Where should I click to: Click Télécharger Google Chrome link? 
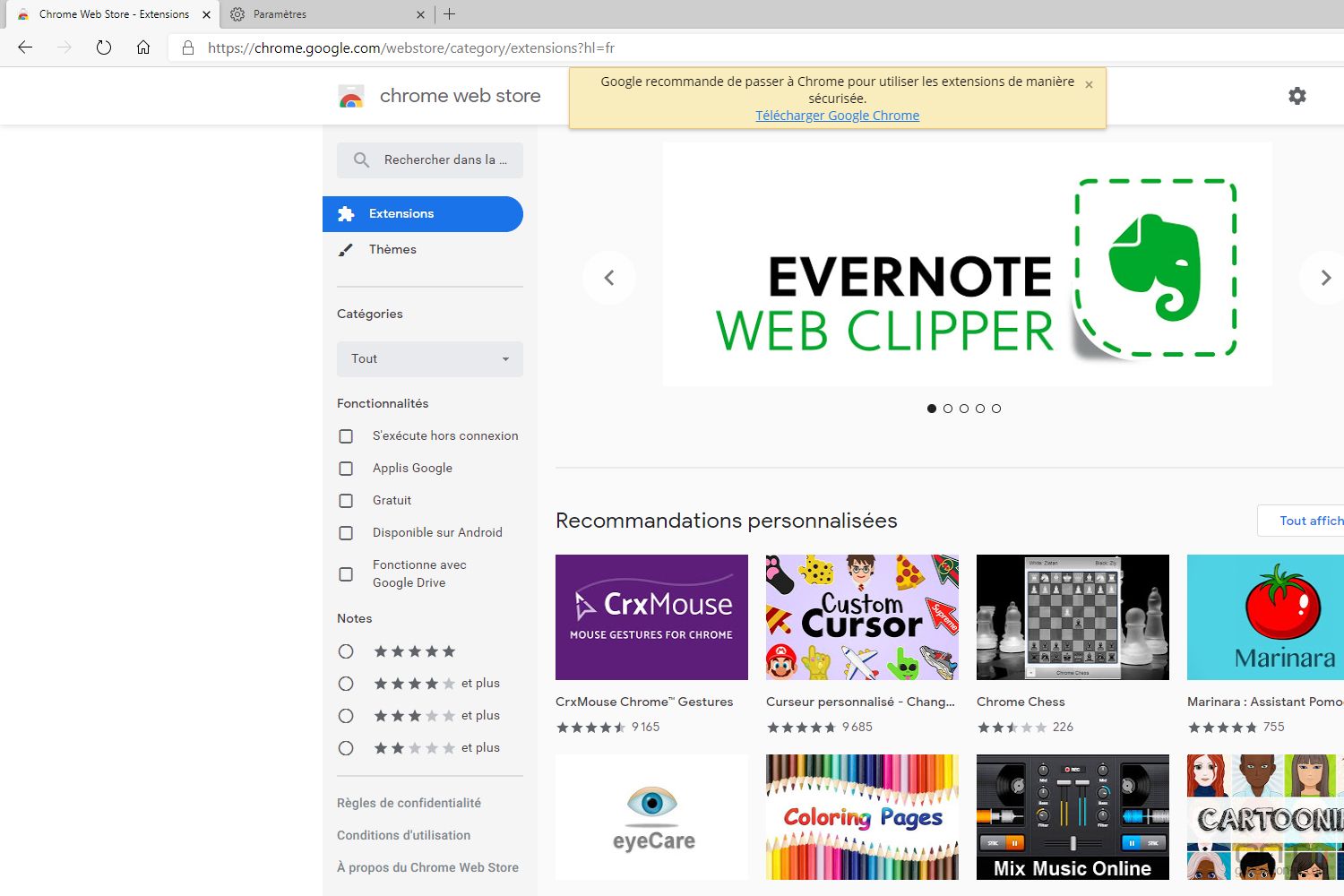tap(837, 116)
